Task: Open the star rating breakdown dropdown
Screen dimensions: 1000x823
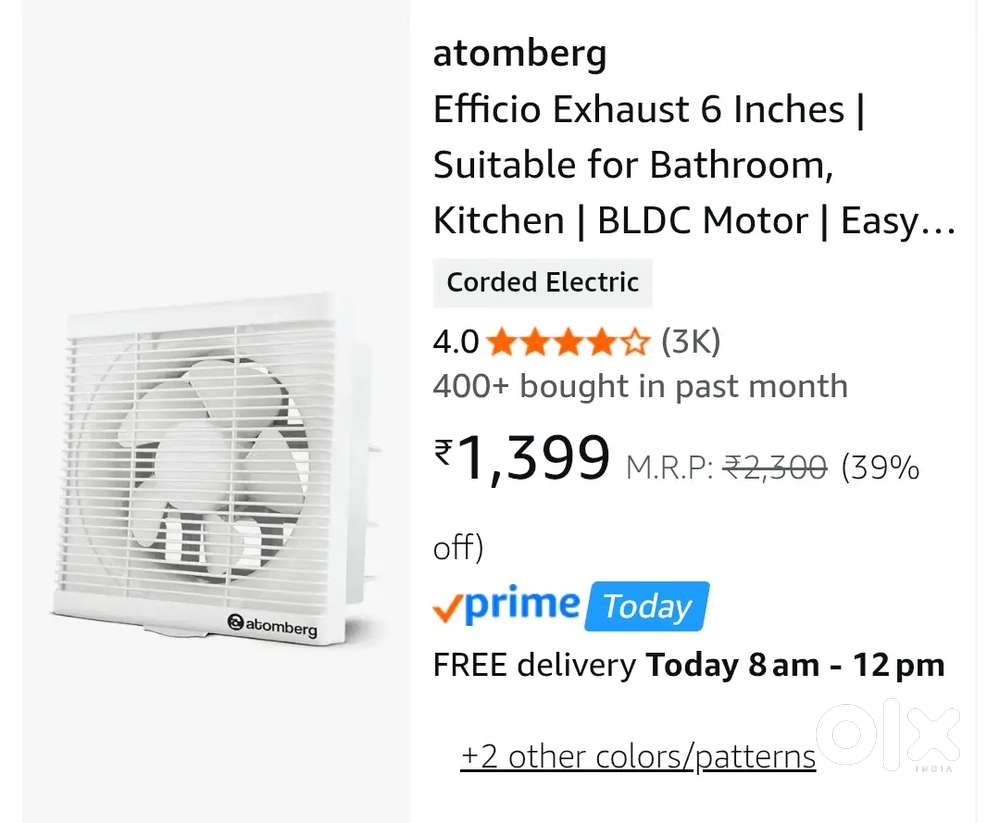Action: [568, 341]
